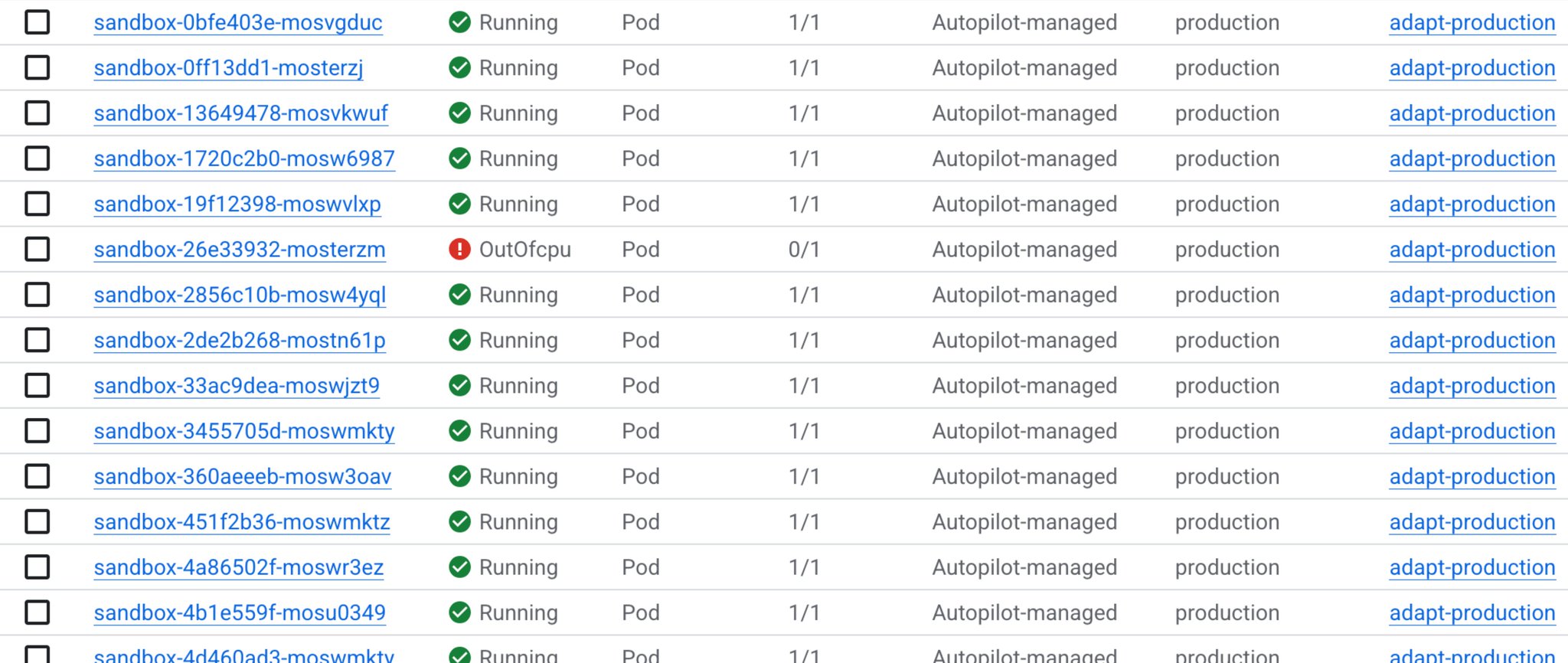Open adapt-production cluster for sandbox-4a86502f-moswr3ez
Viewport: 1568px width, 663px height.
pyautogui.click(x=1472, y=568)
